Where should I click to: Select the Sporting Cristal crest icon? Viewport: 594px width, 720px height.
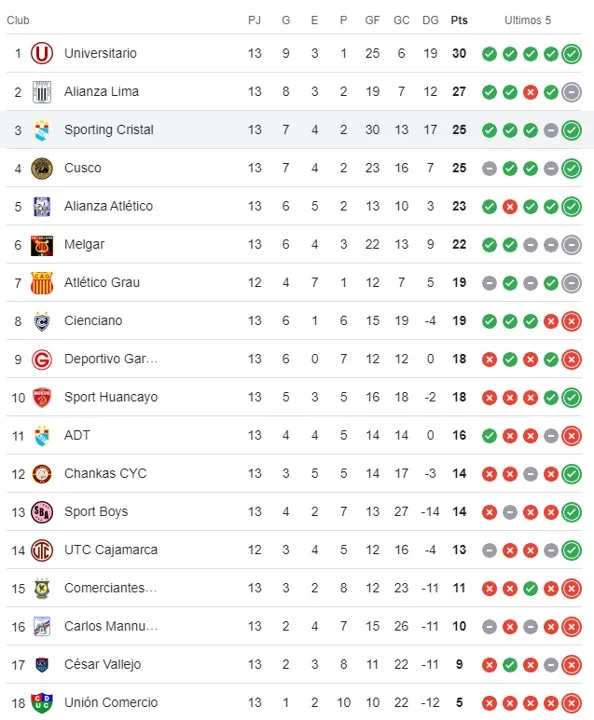(42, 130)
